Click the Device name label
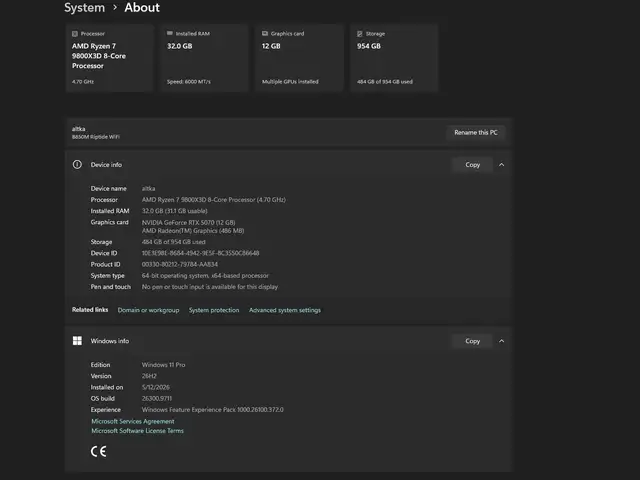Screen dimensions: 640x480 click(x=109, y=189)
